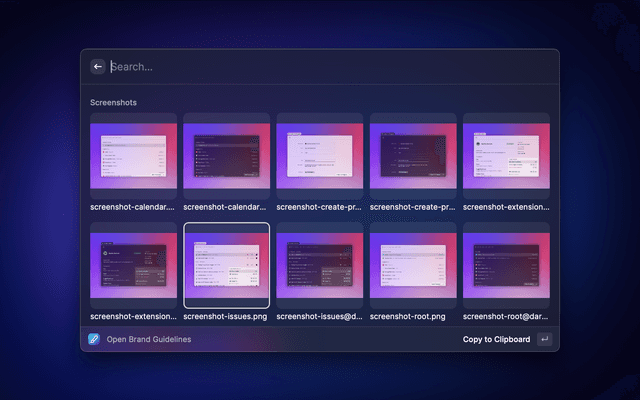The height and width of the screenshot is (400, 640).
Task: Select the screenshot-root.png thumbnail image
Action: (413, 266)
